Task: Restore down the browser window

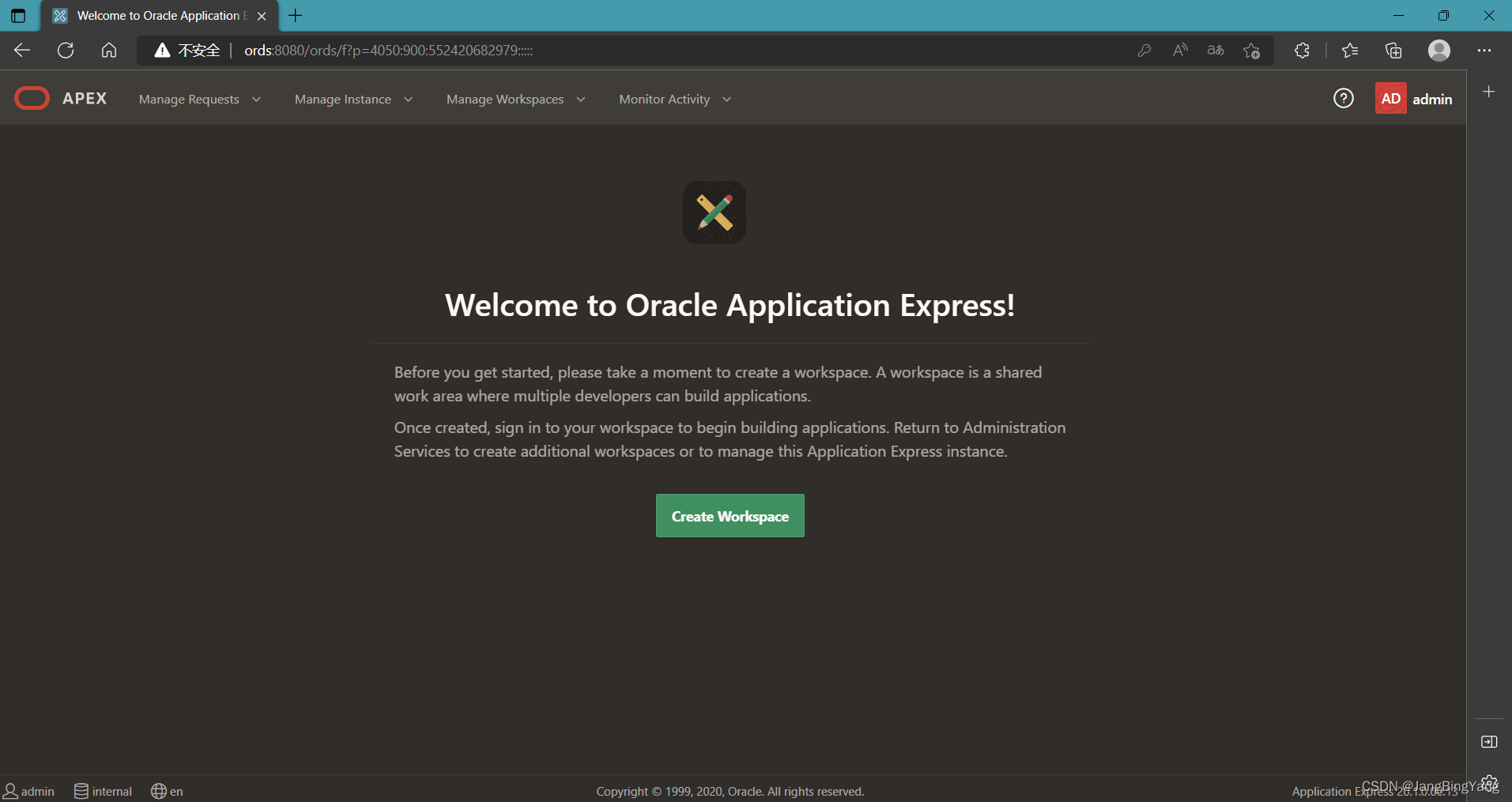Action: pyautogui.click(x=1443, y=15)
